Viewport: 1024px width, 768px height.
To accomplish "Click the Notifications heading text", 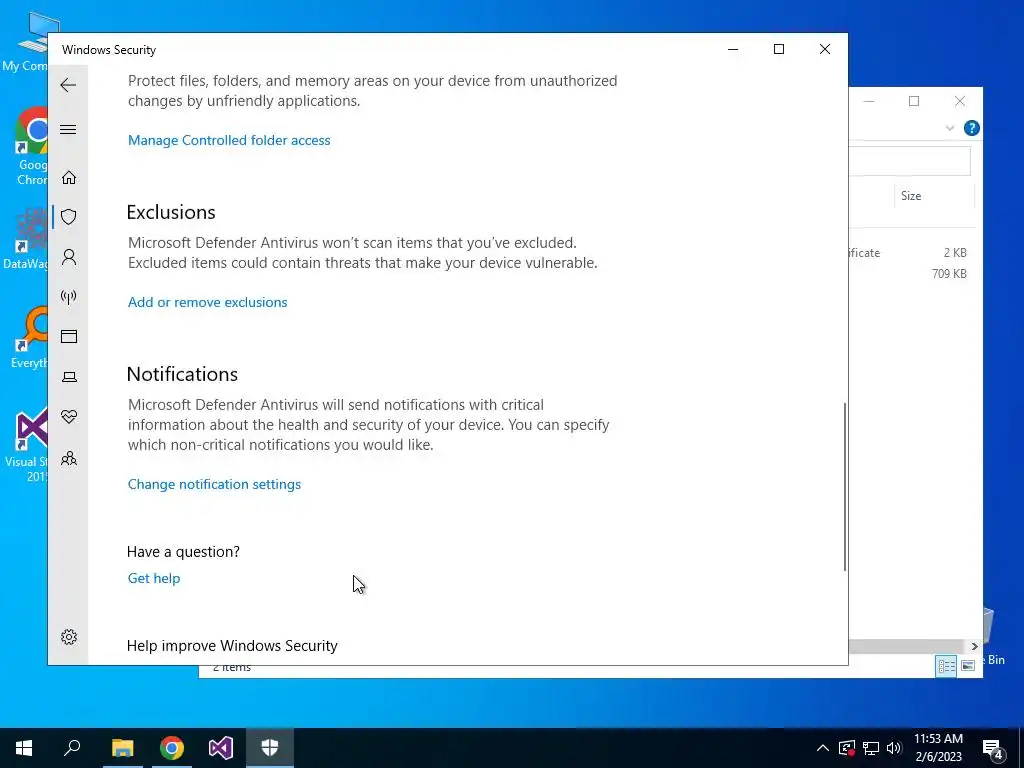I will click(x=182, y=374).
